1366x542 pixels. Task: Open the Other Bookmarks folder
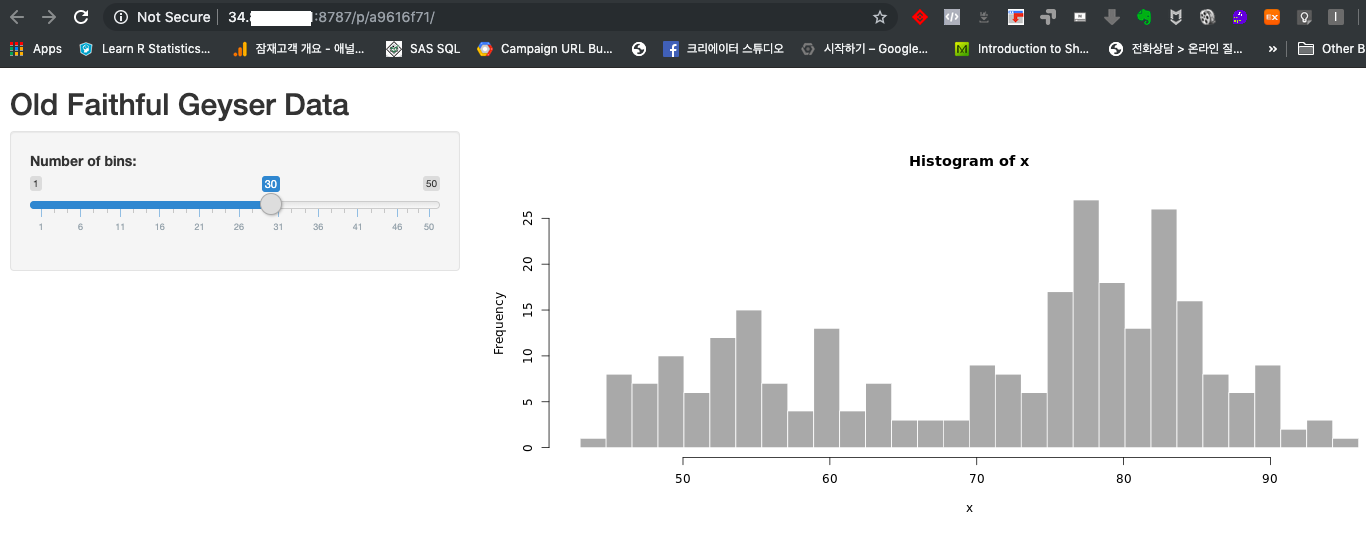point(1331,48)
